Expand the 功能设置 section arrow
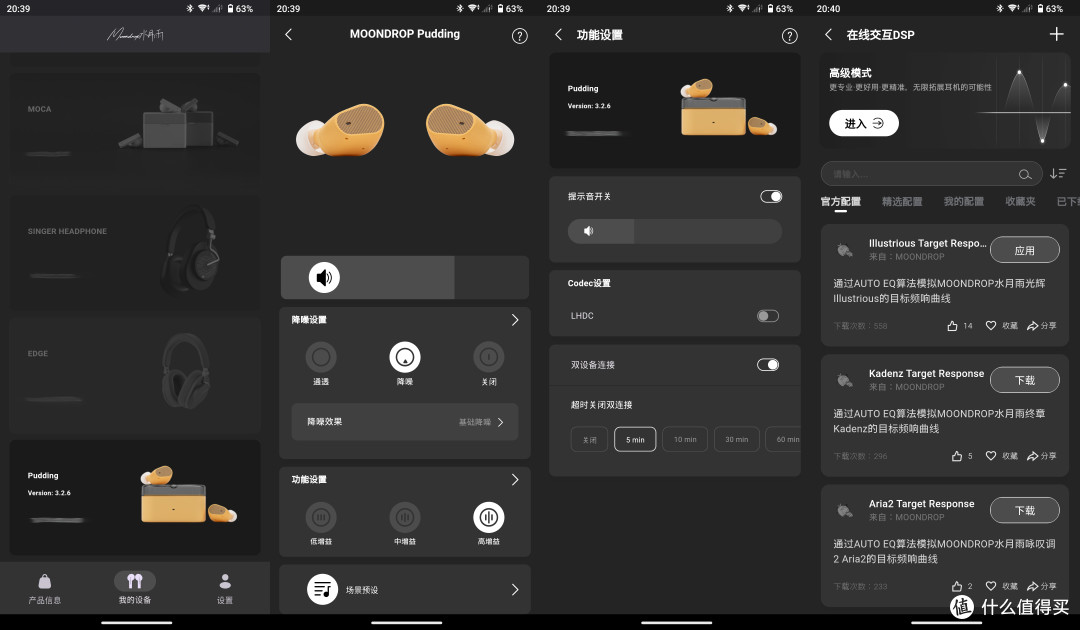Screen dimensions: 1080x630 [515, 479]
